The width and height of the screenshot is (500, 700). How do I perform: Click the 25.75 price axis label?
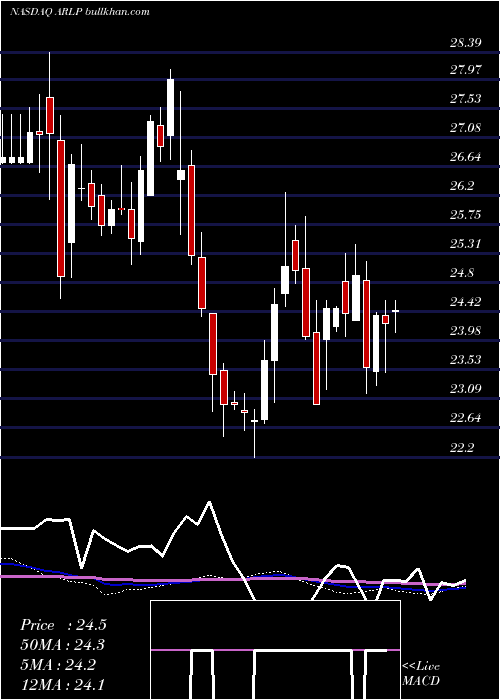465,215
